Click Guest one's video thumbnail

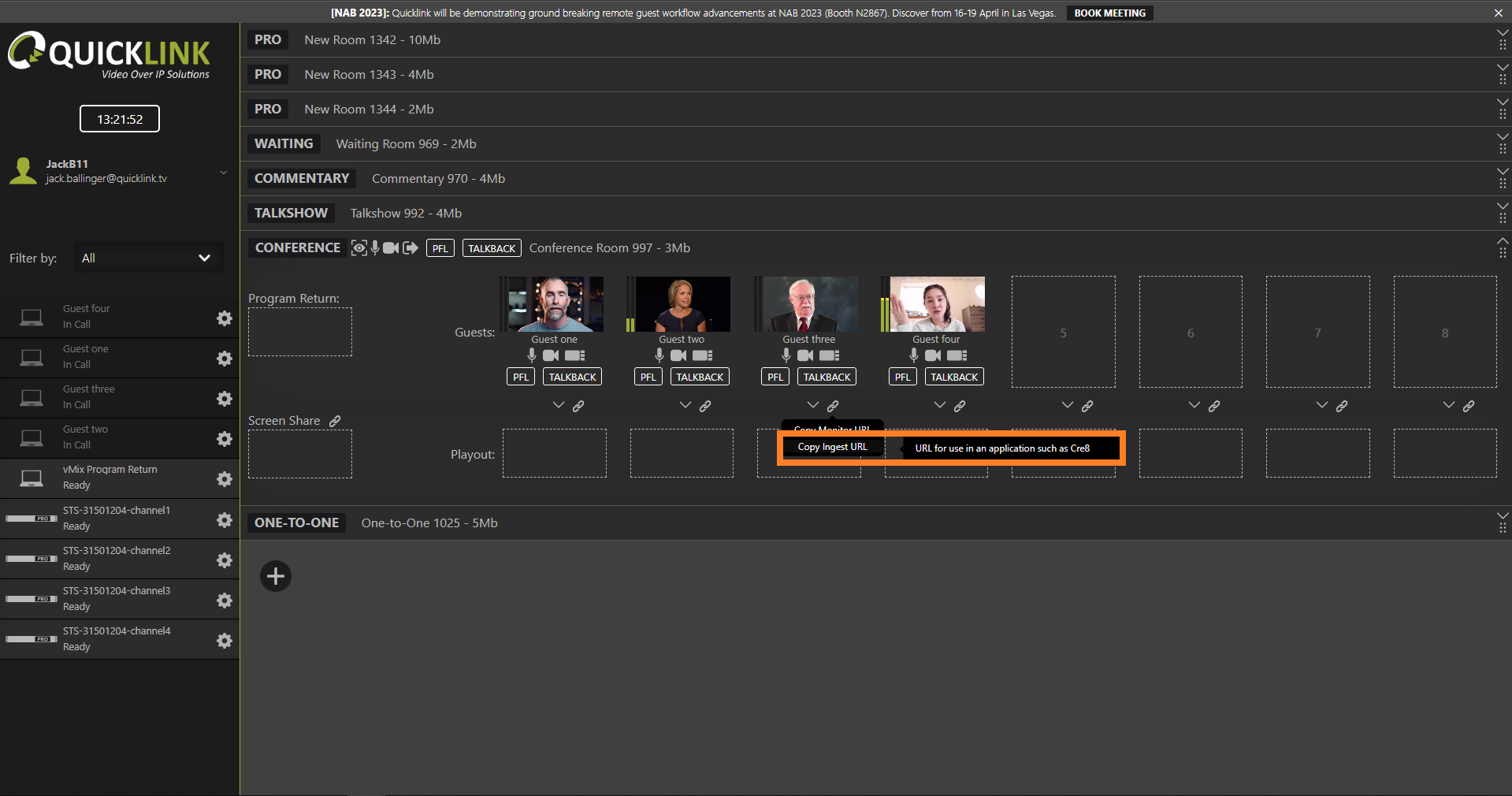coord(555,303)
